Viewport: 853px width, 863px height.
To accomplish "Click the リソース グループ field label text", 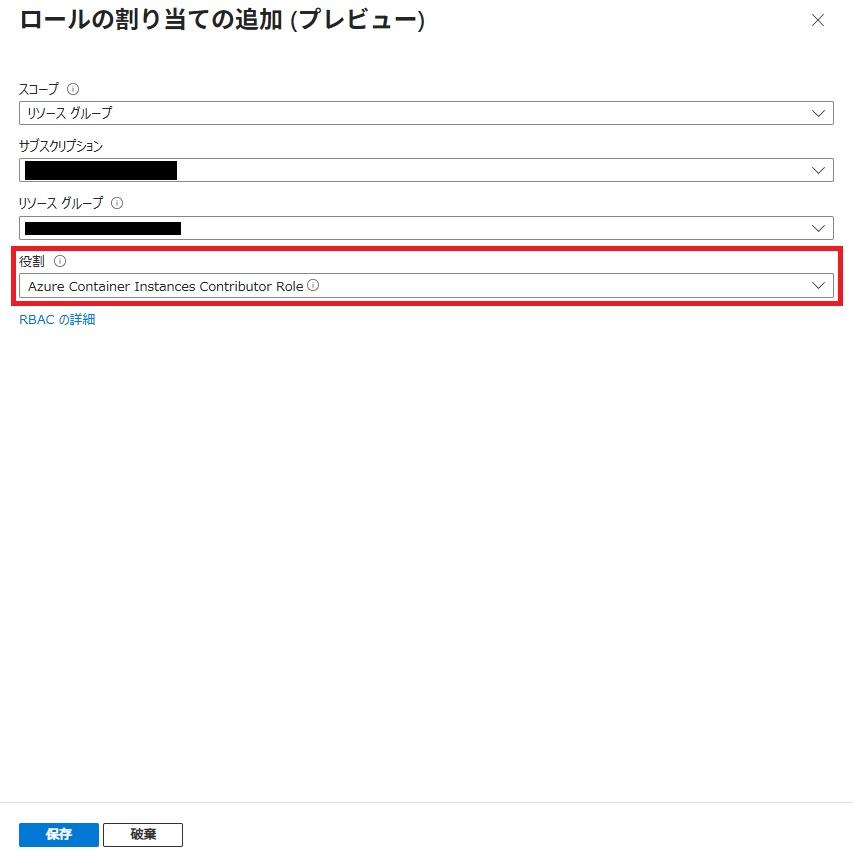I will 61,203.
